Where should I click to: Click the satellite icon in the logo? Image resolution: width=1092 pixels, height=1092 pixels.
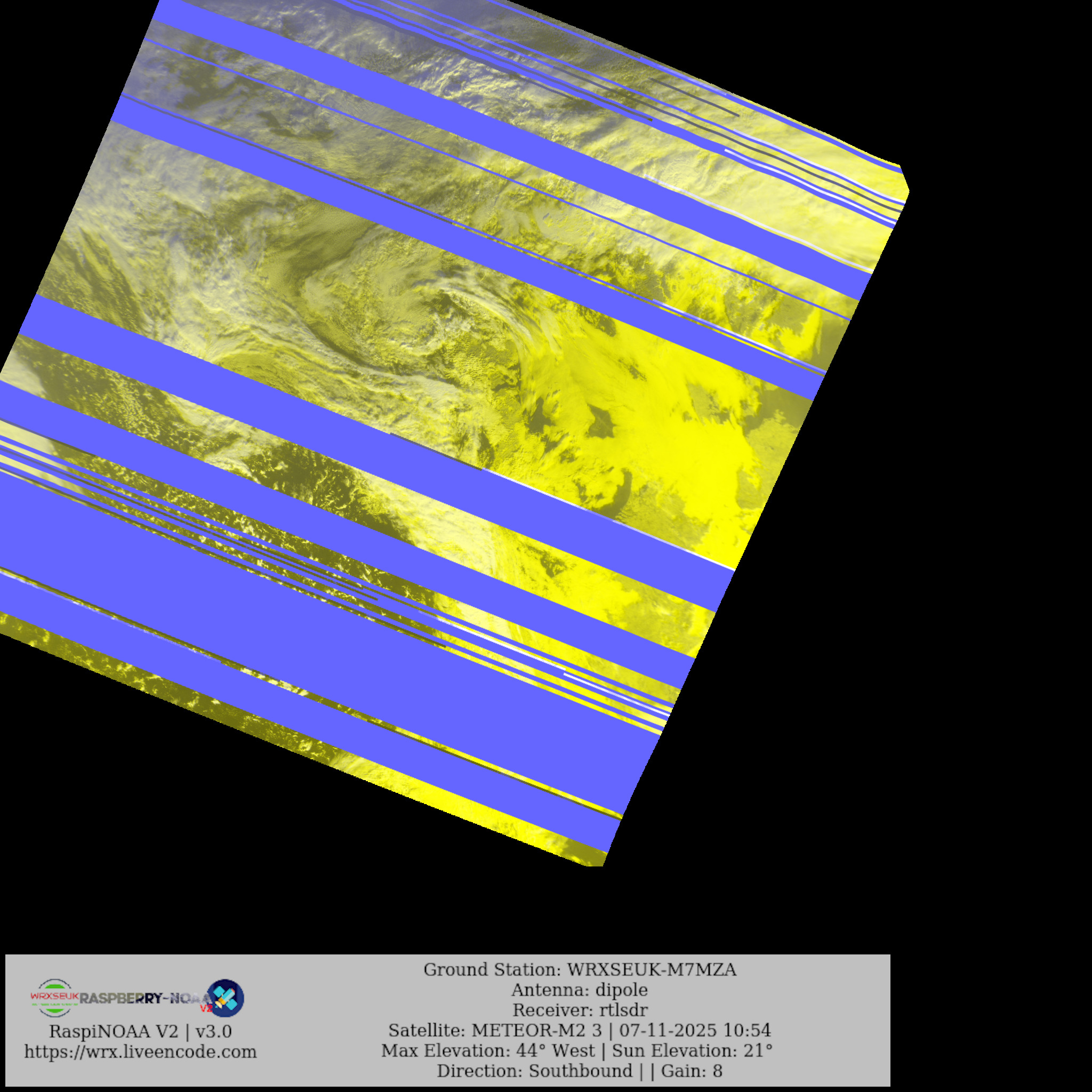[226, 998]
